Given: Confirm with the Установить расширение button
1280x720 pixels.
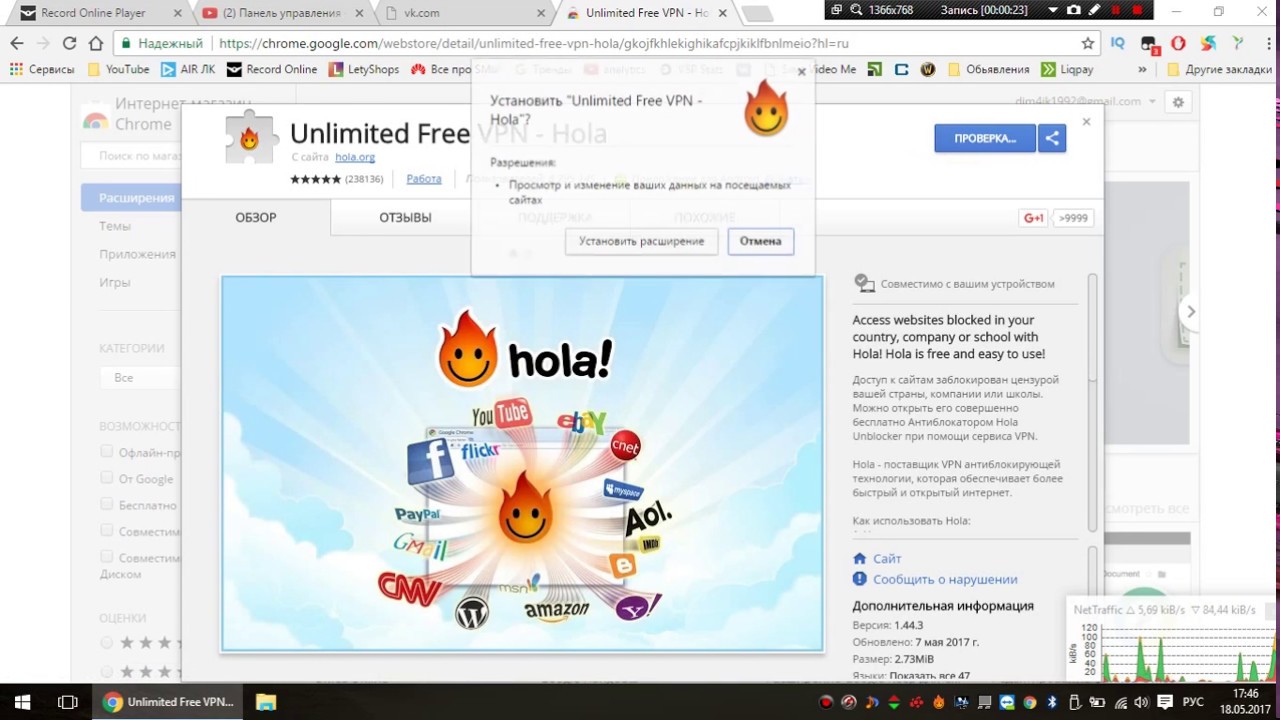Looking at the screenshot, I should (641, 241).
